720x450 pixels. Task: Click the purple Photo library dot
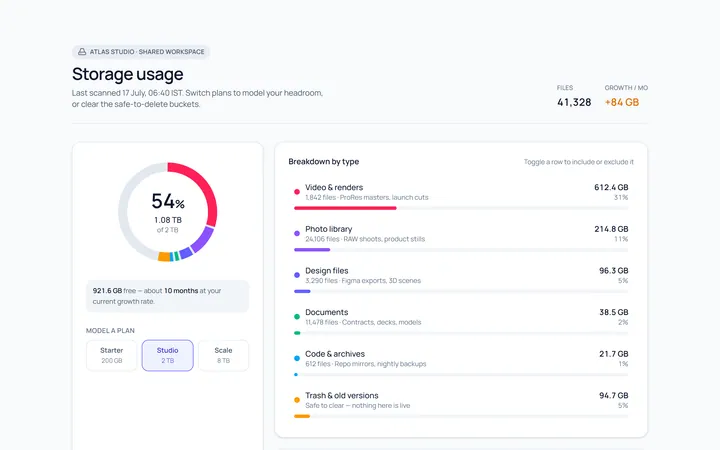(297, 233)
